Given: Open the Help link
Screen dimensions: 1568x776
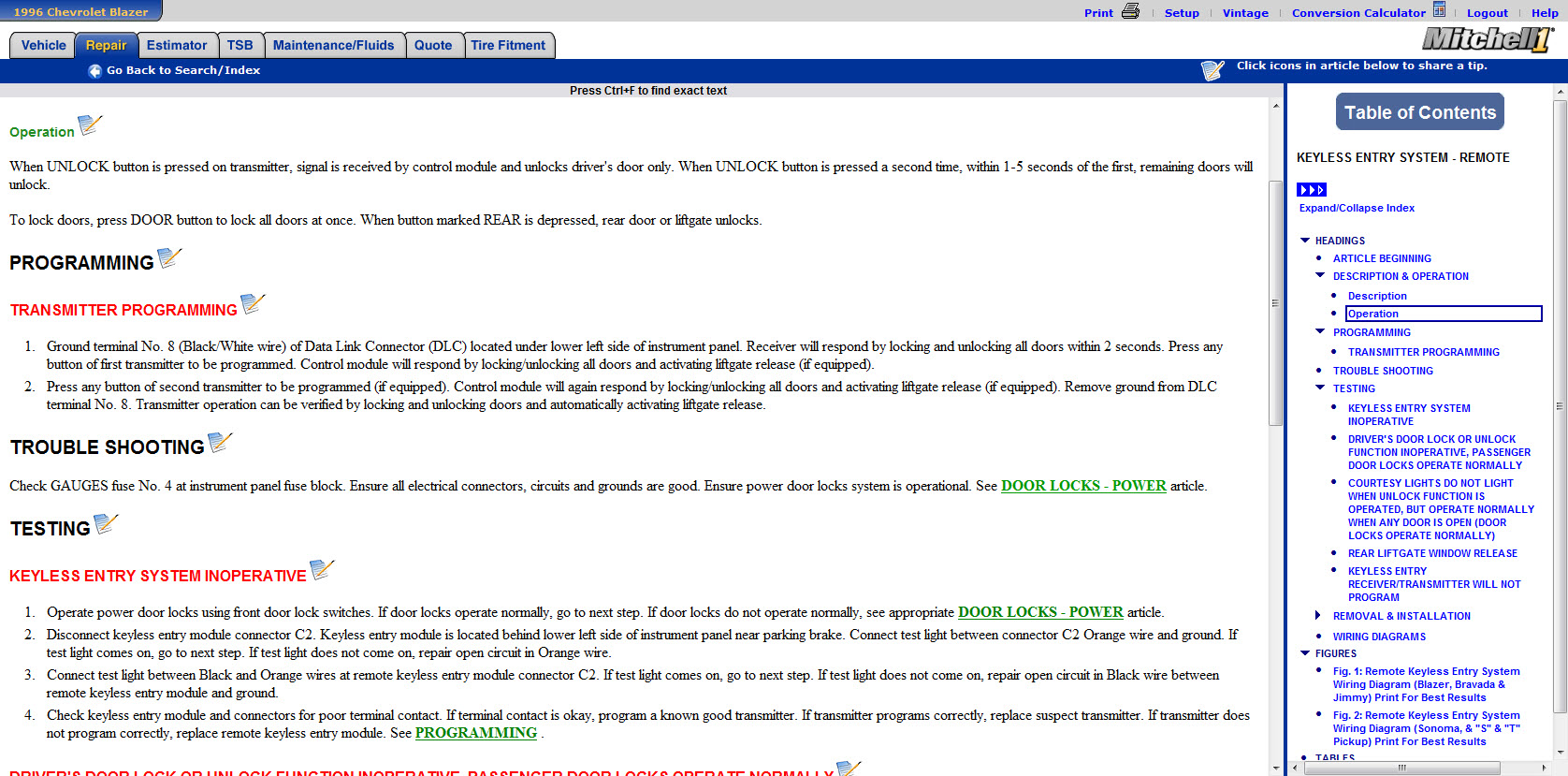Looking at the screenshot, I should tap(1545, 13).
